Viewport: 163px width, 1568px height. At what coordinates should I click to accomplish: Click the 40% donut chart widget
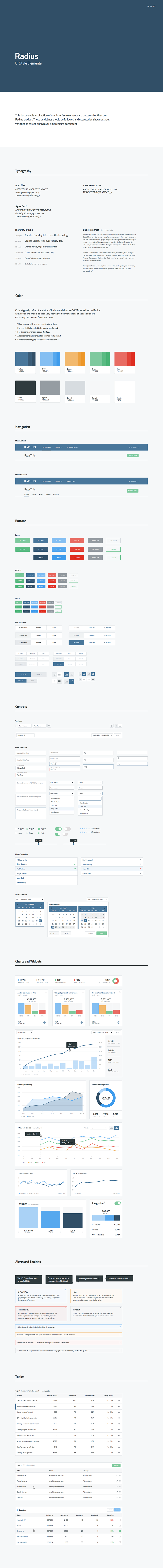[116, 981]
